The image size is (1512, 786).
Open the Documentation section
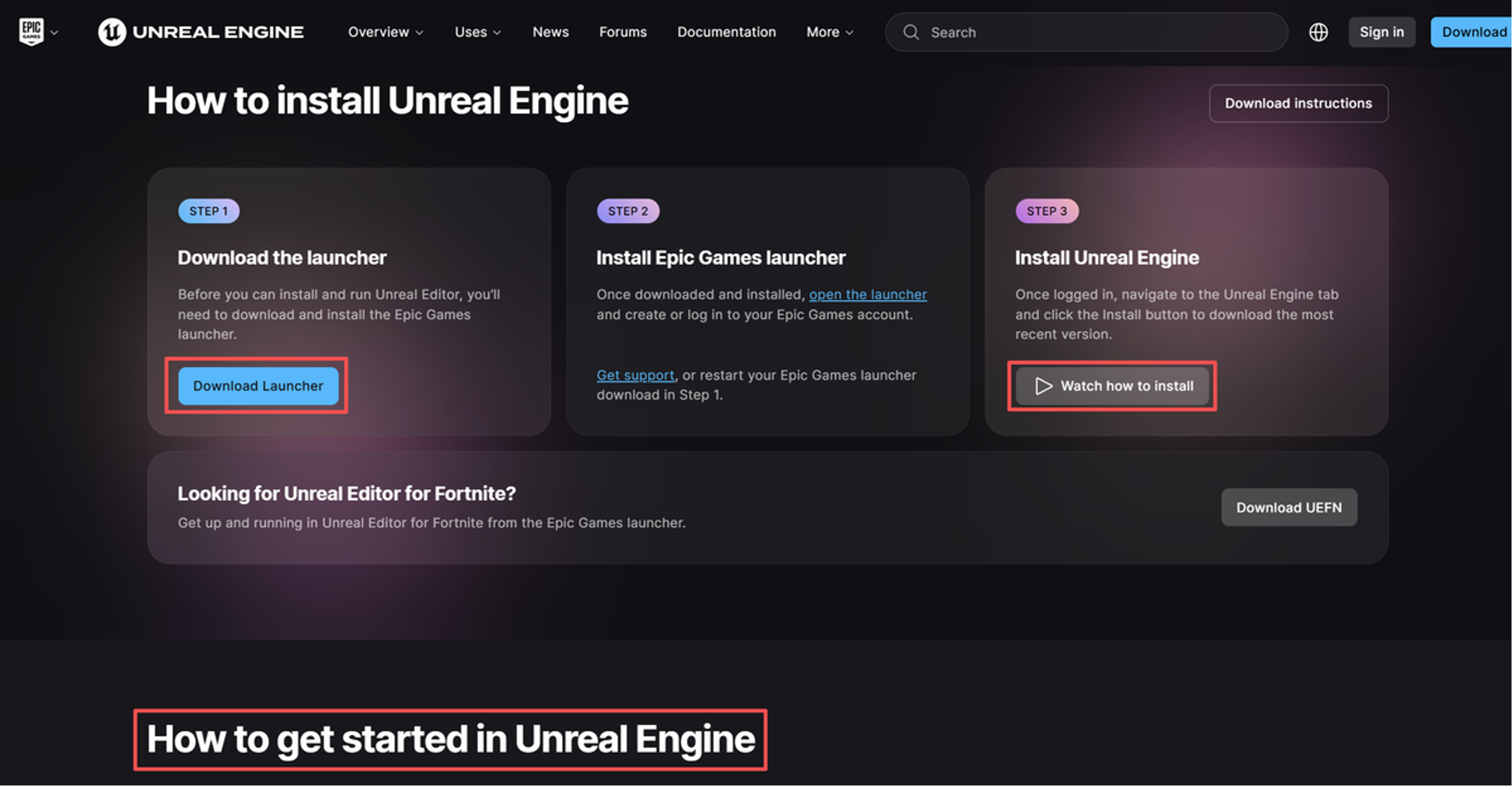click(726, 32)
